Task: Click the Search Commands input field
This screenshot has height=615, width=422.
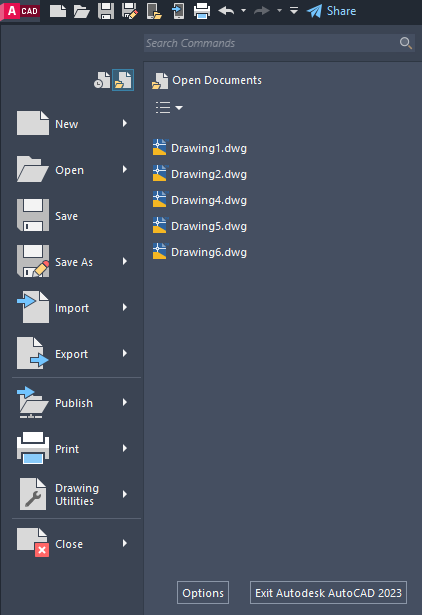Action: click(x=279, y=43)
